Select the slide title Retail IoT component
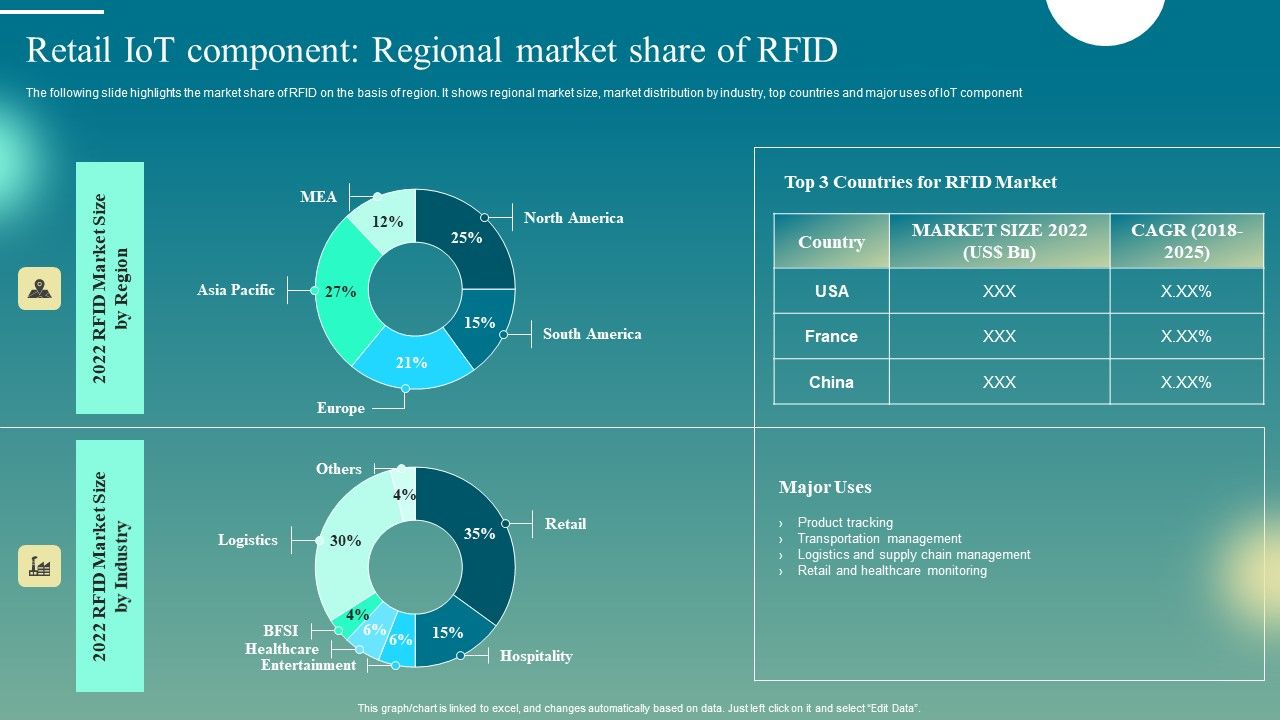Viewport: 1280px width, 720px height. pos(431,49)
